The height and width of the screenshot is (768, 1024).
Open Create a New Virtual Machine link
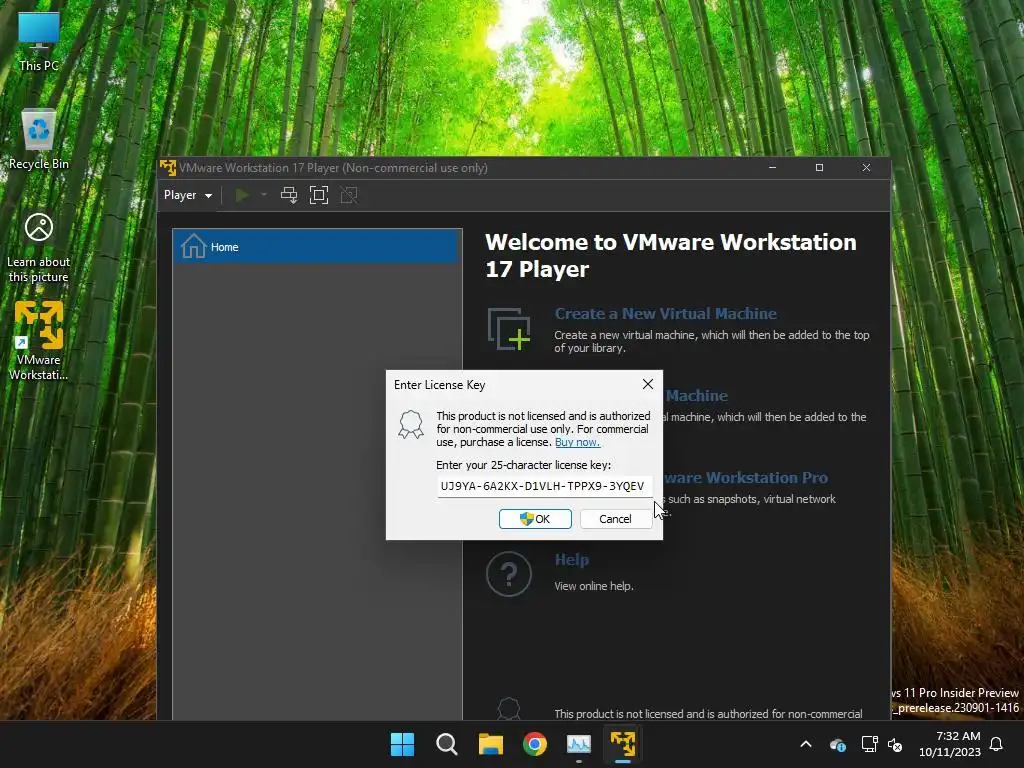(665, 313)
